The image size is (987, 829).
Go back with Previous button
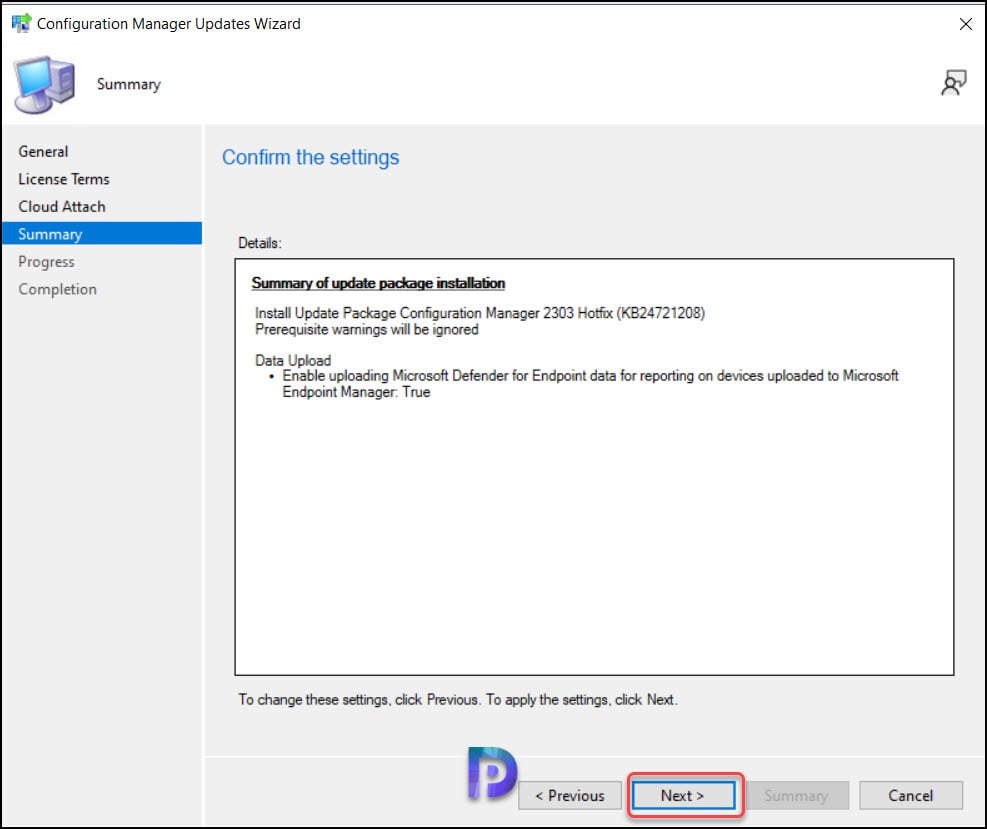coord(570,796)
